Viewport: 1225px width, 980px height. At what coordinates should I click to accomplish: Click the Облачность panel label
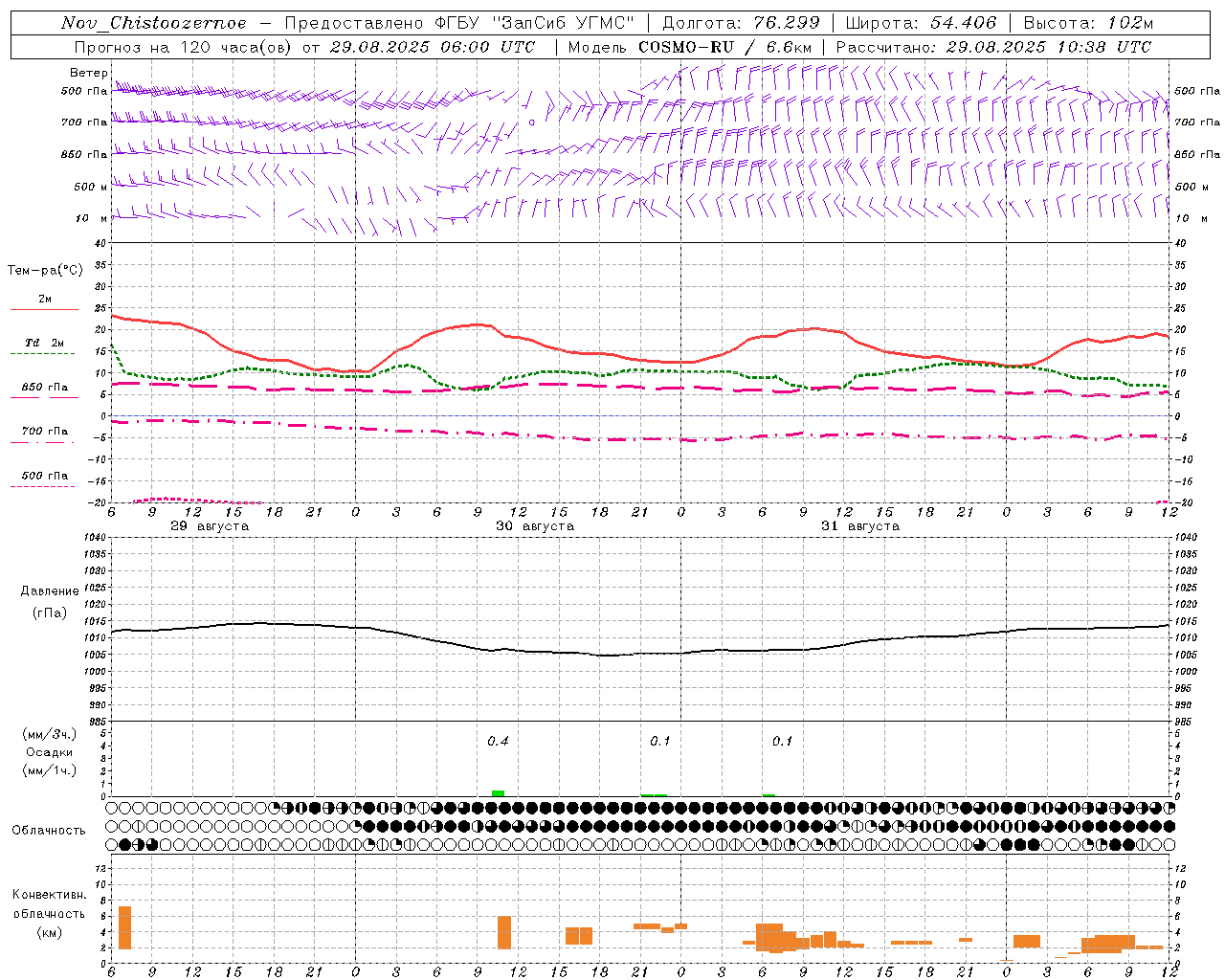coord(49,830)
